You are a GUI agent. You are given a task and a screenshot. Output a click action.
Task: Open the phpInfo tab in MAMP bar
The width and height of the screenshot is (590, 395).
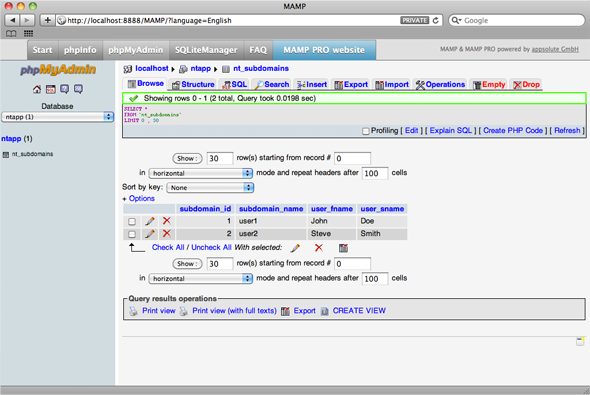coord(80,50)
